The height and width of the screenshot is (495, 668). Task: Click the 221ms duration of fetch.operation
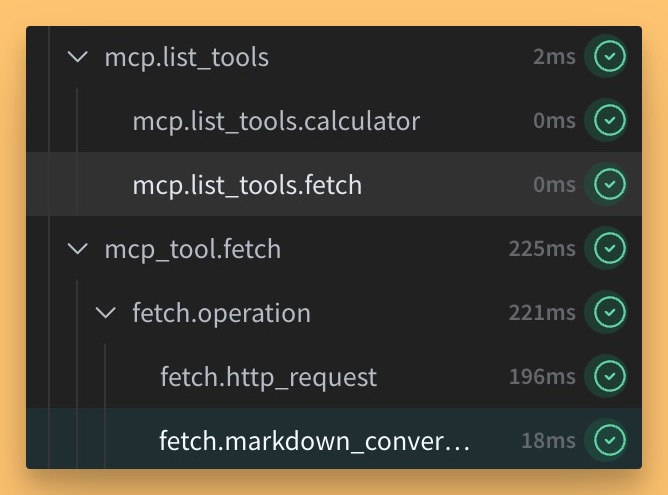pyautogui.click(x=542, y=312)
